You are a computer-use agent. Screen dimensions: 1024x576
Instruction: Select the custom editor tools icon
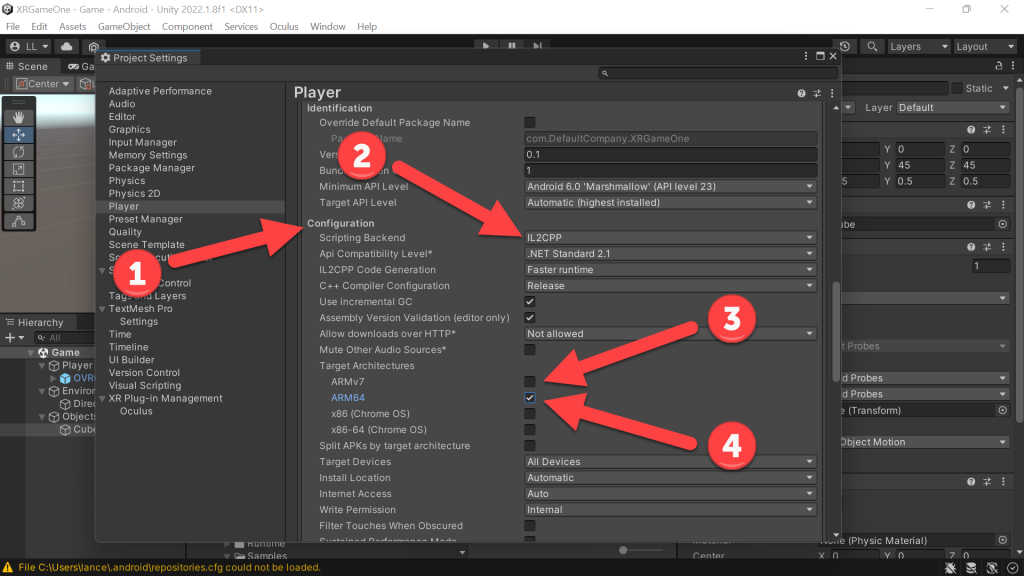[18, 221]
